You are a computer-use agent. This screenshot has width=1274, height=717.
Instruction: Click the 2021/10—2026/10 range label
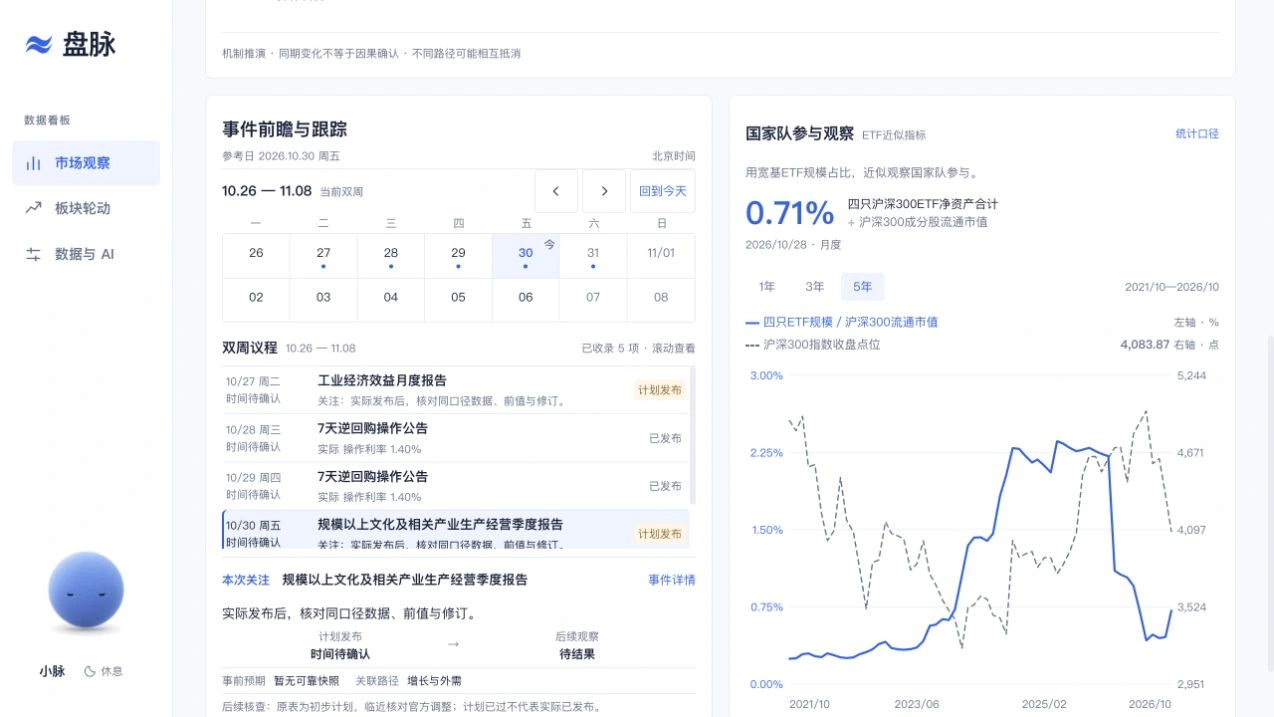1172,287
